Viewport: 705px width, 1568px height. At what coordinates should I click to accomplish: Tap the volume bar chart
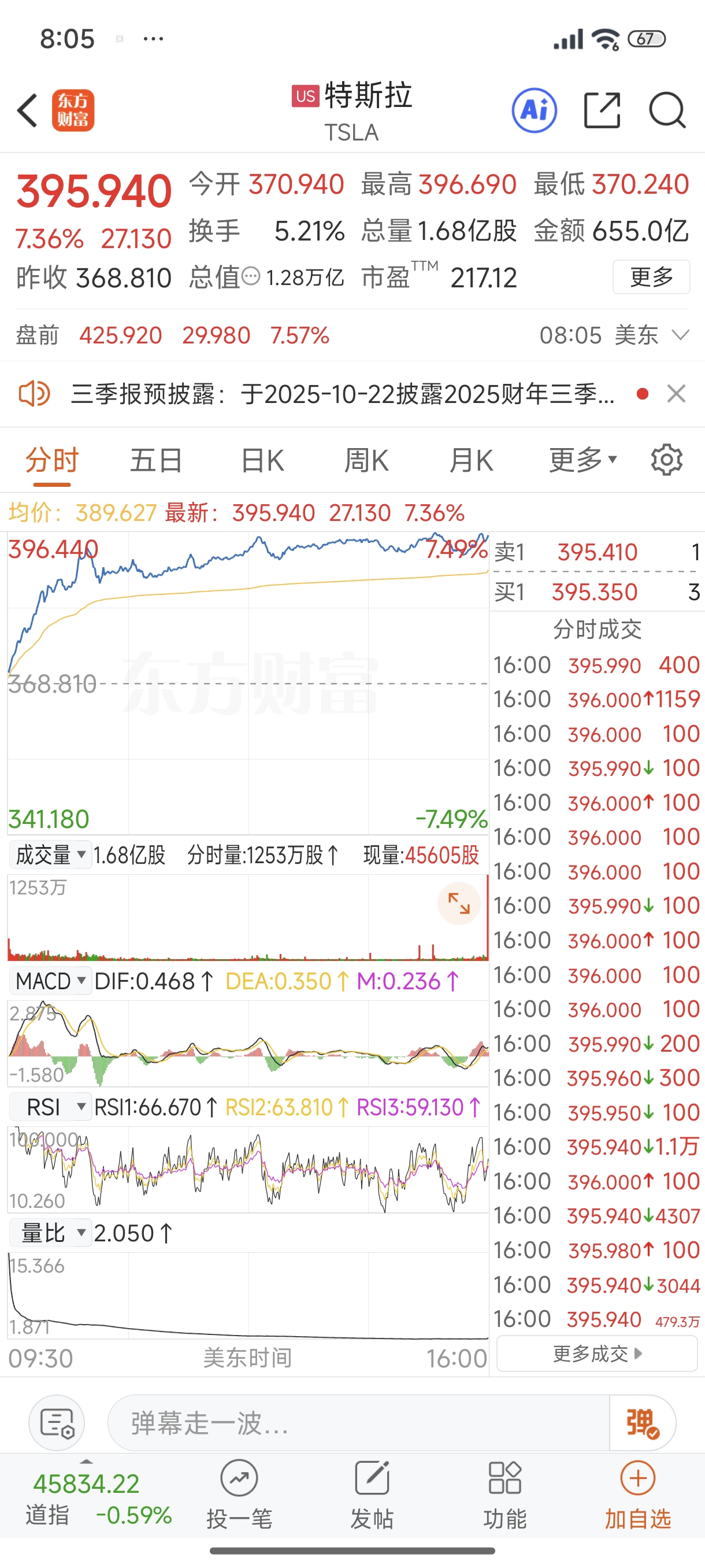(247, 918)
